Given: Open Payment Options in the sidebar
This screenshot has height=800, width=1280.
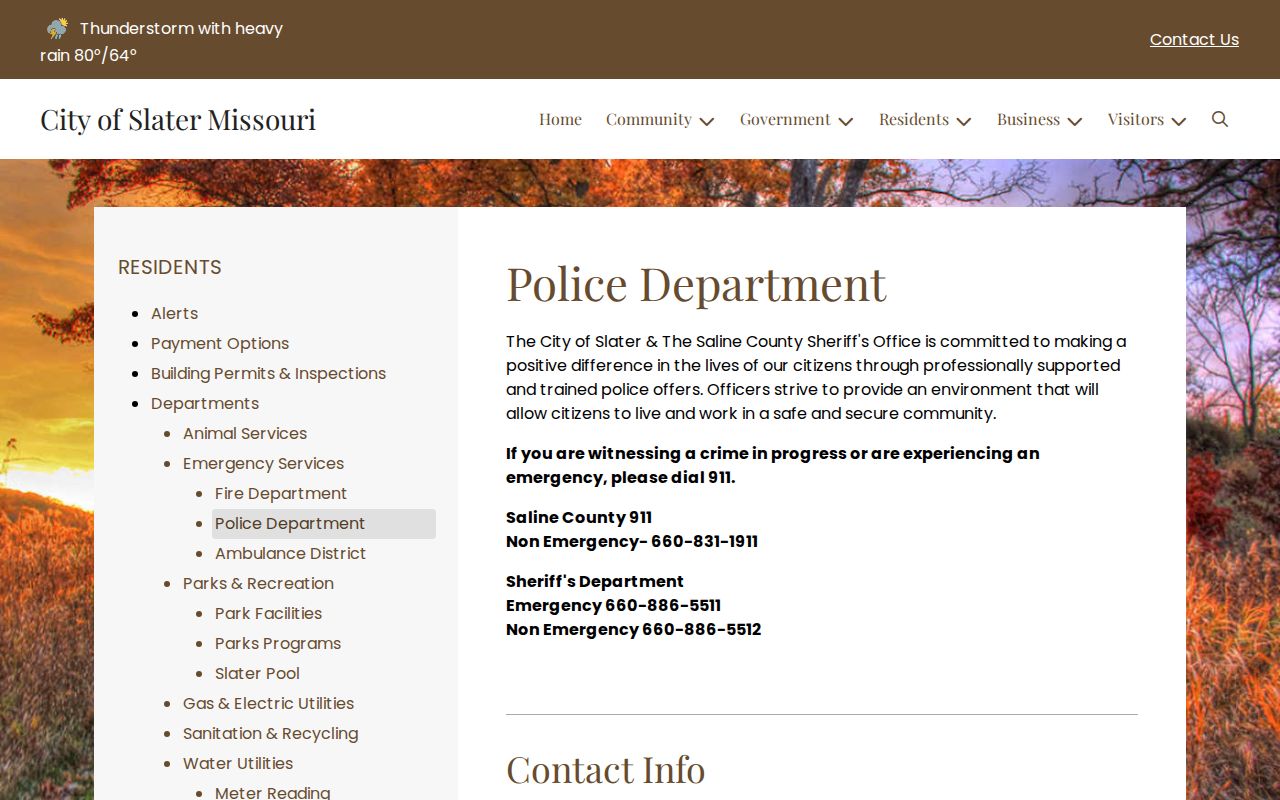Looking at the screenshot, I should pos(220,343).
